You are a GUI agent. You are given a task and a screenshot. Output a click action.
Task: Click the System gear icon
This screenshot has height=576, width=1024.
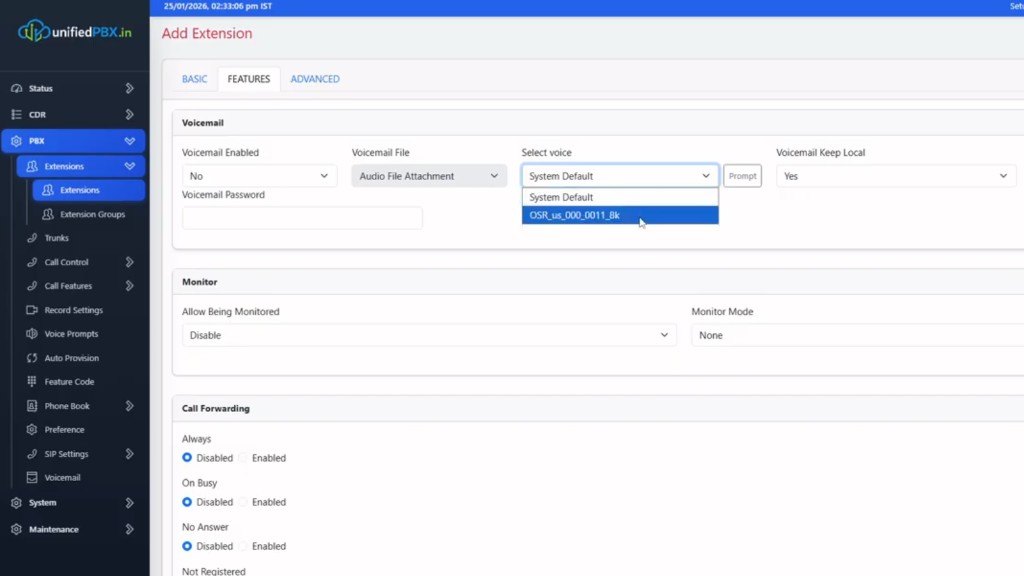click(x=16, y=503)
